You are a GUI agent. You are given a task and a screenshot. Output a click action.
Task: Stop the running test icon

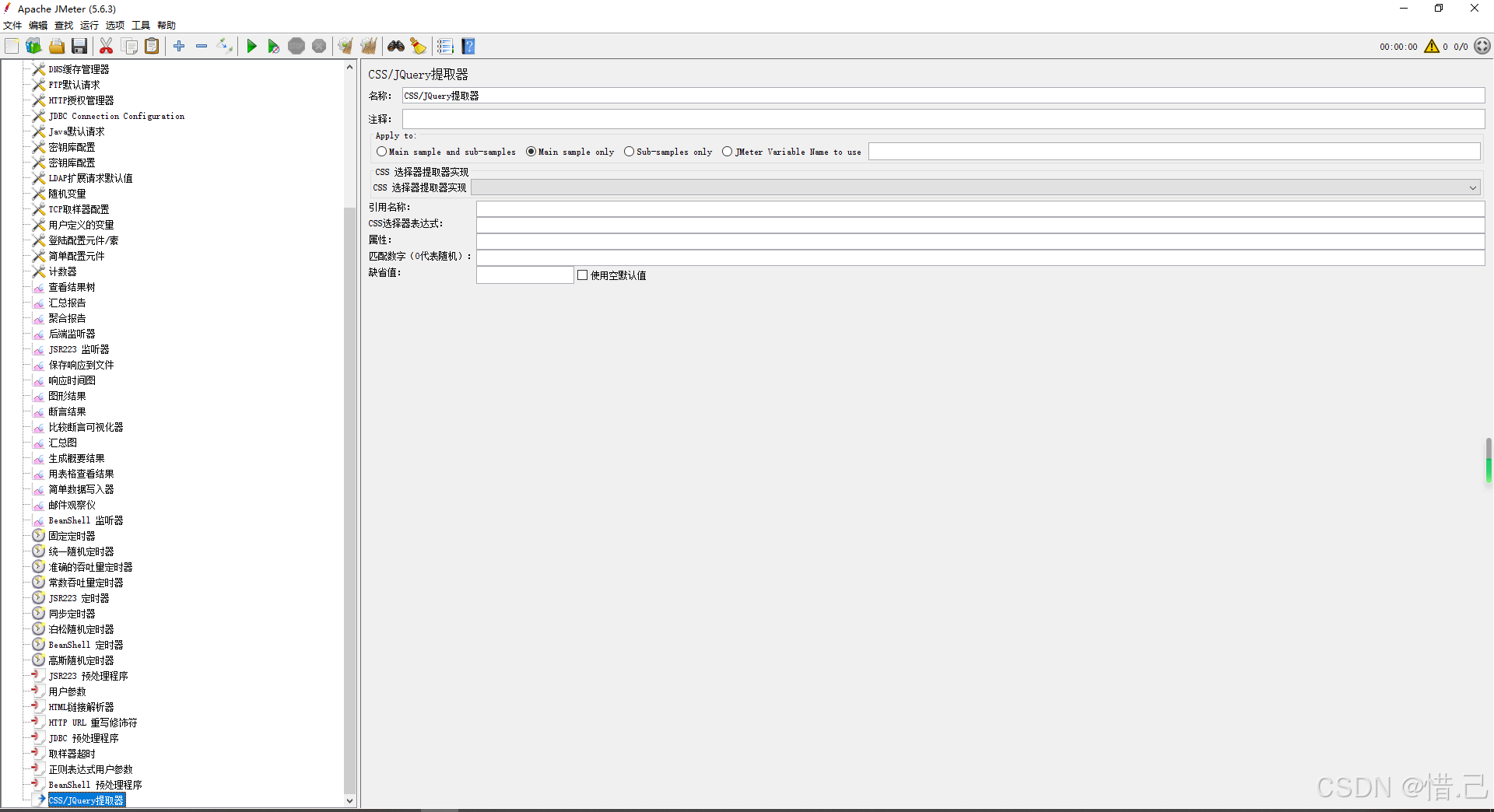coord(296,47)
